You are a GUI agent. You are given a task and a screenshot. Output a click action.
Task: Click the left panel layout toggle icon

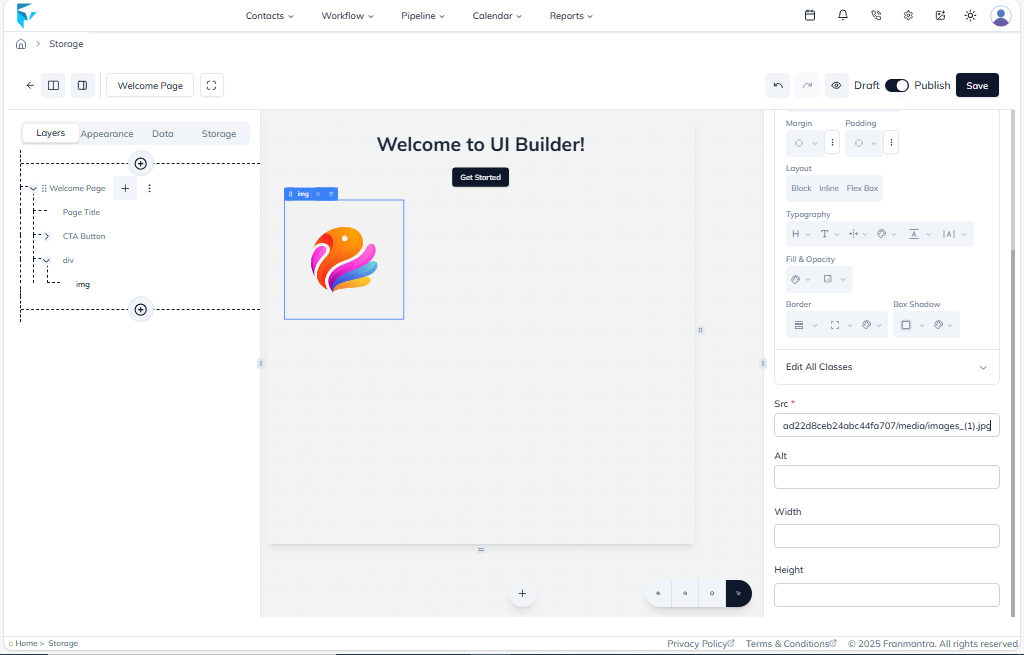tap(53, 85)
